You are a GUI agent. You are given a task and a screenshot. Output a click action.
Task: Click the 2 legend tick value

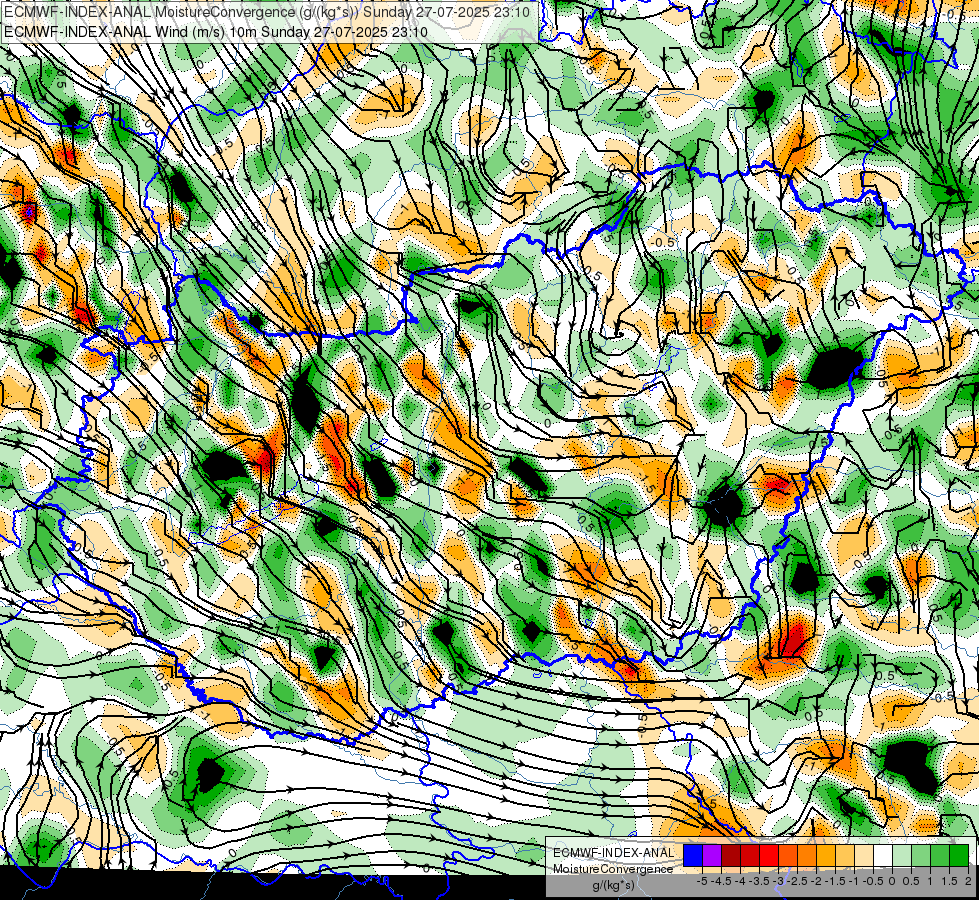pyautogui.click(x=968, y=881)
